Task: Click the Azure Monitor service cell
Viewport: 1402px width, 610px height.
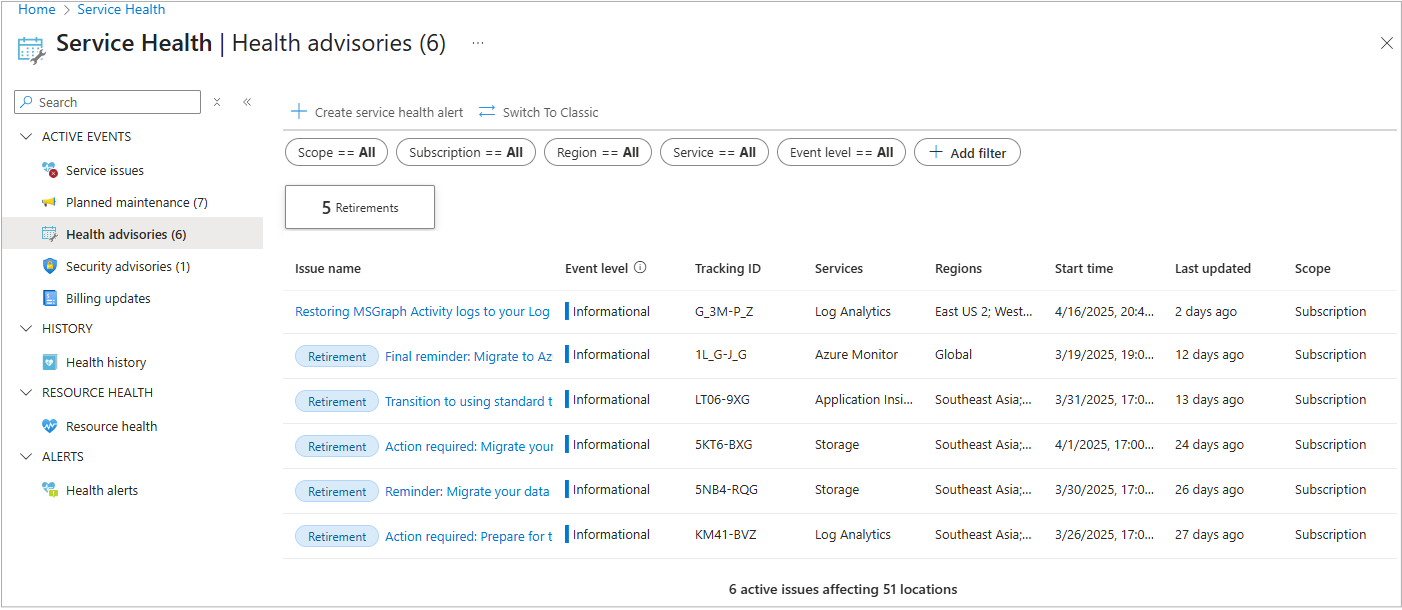Action: point(856,354)
